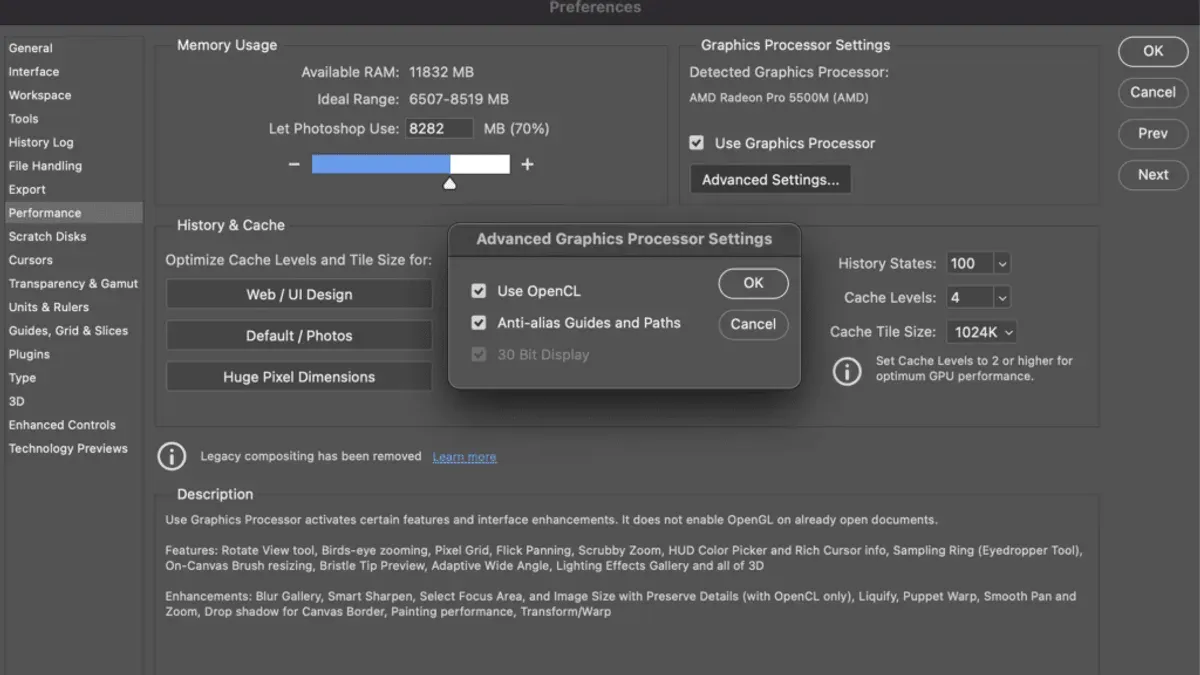The height and width of the screenshot is (675, 1200).
Task: Click the greyed 30 Bit Display checkbox
Action: (x=479, y=355)
